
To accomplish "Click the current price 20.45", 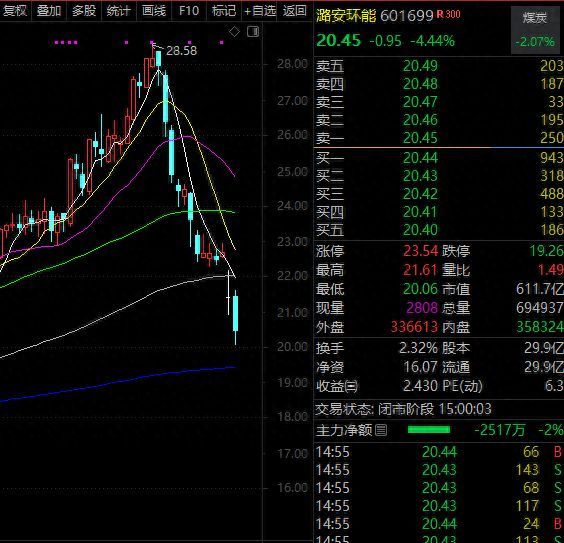I will (x=338, y=40).
